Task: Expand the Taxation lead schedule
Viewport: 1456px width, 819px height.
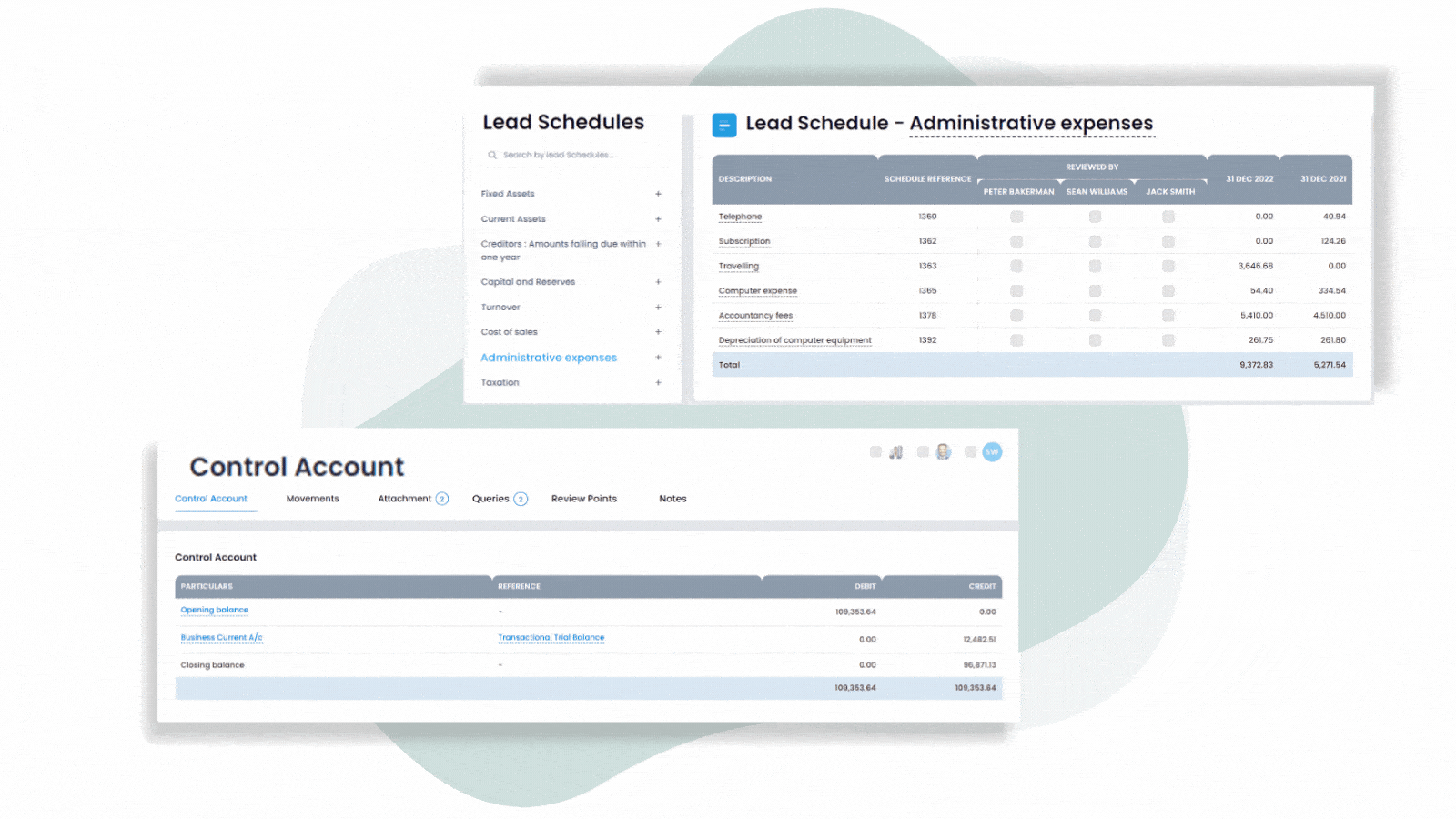Action: coord(658,383)
